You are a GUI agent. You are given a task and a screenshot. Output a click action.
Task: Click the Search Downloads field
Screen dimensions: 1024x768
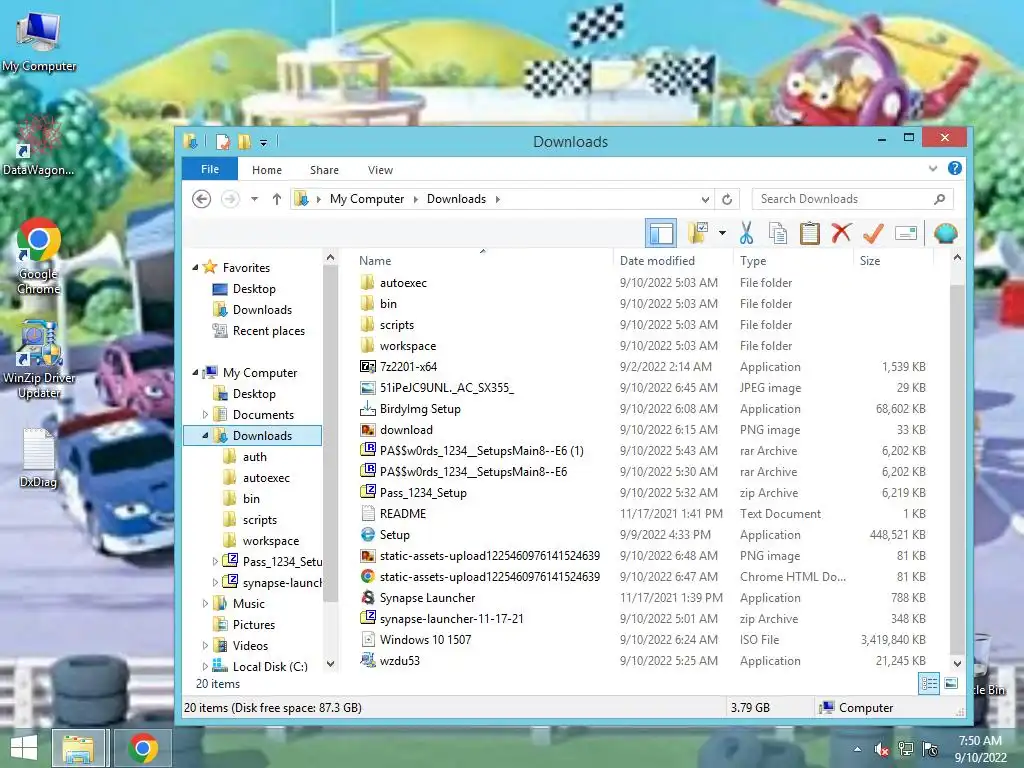[x=852, y=199]
